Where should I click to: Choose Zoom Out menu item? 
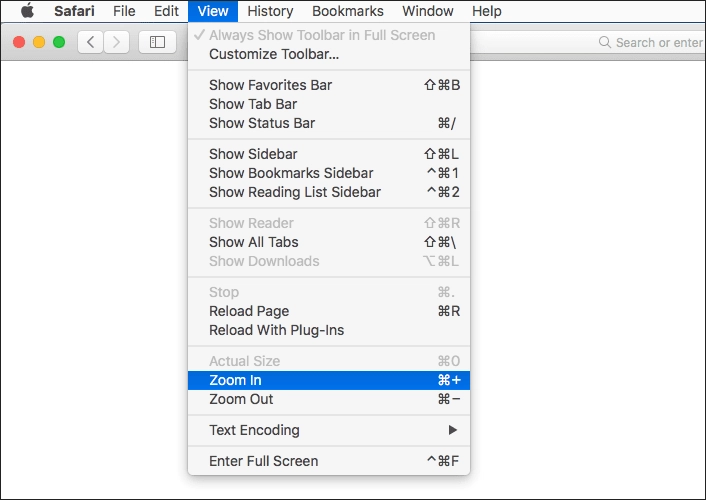coord(329,399)
